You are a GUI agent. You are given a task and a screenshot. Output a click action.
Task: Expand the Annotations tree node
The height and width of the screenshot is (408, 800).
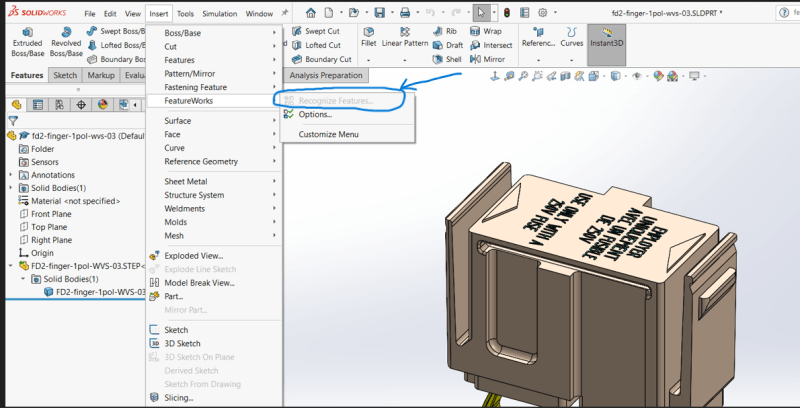(11, 175)
